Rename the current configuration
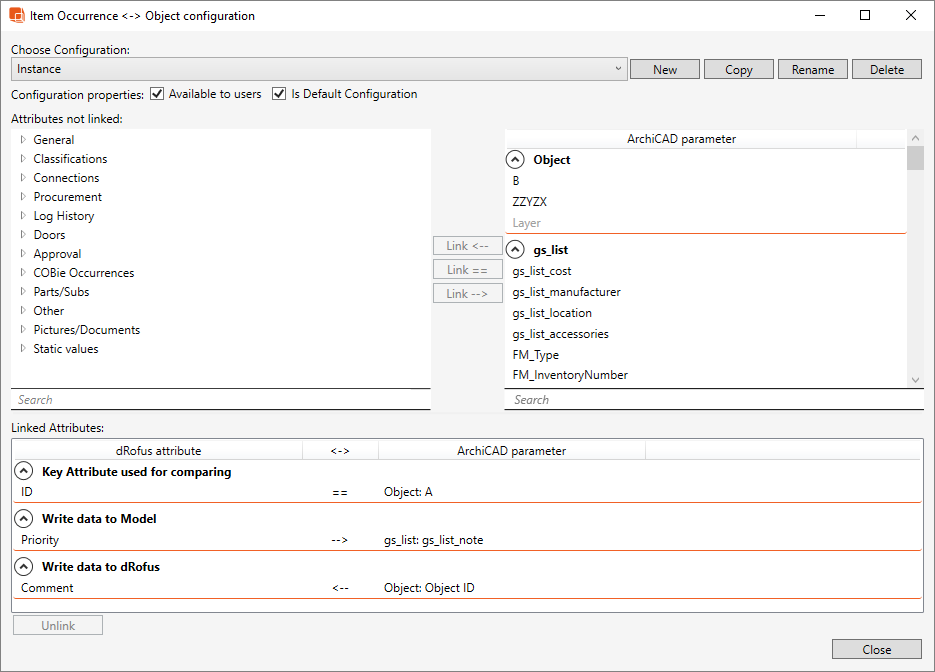 [812, 69]
